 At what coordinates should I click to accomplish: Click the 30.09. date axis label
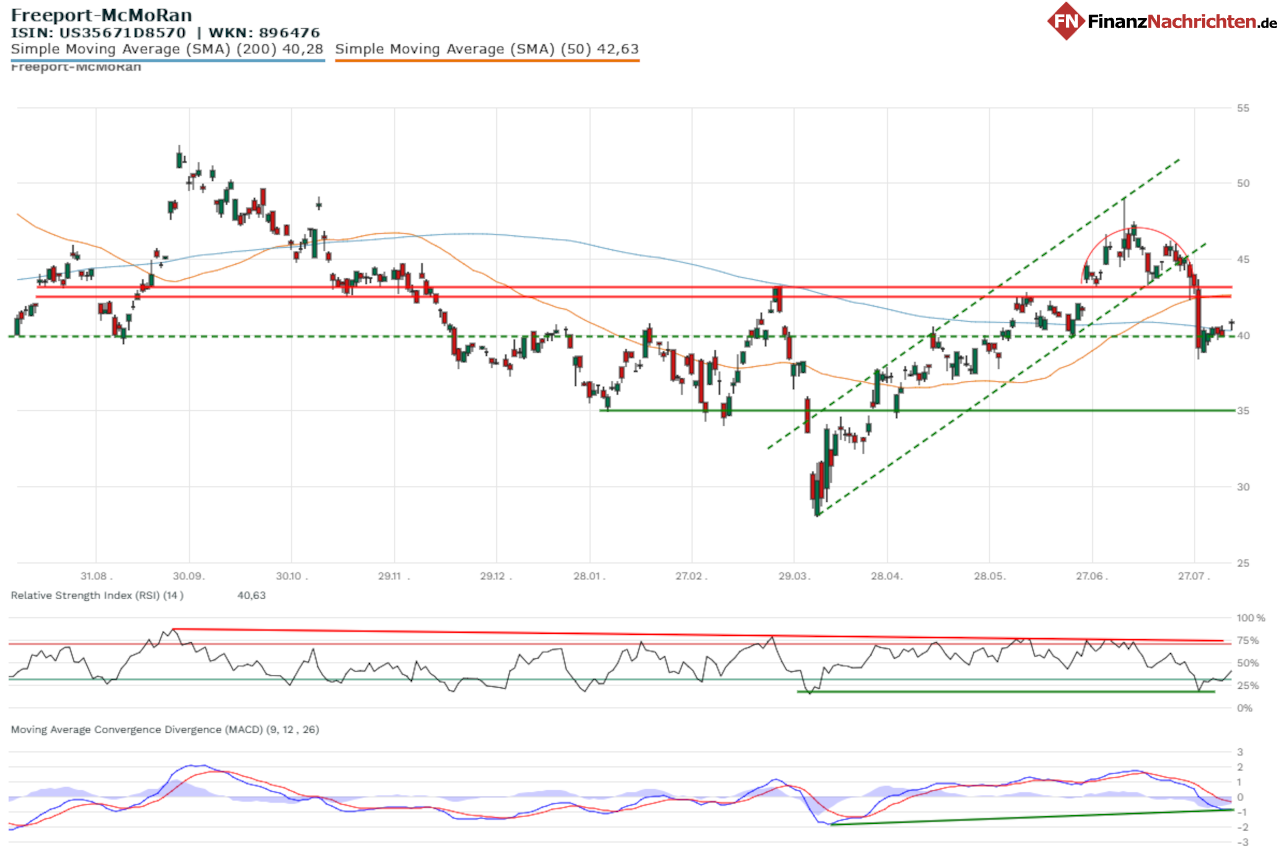coord(189,577)
